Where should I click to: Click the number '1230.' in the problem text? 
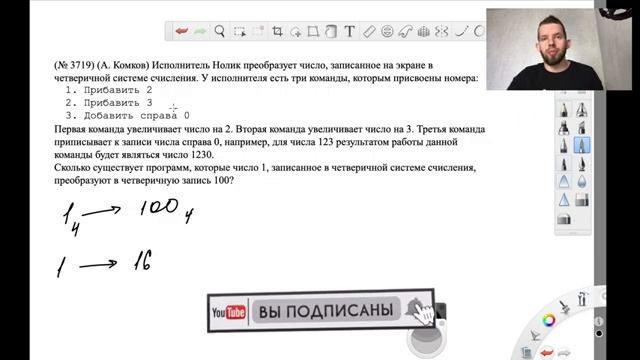click(202, 155)
